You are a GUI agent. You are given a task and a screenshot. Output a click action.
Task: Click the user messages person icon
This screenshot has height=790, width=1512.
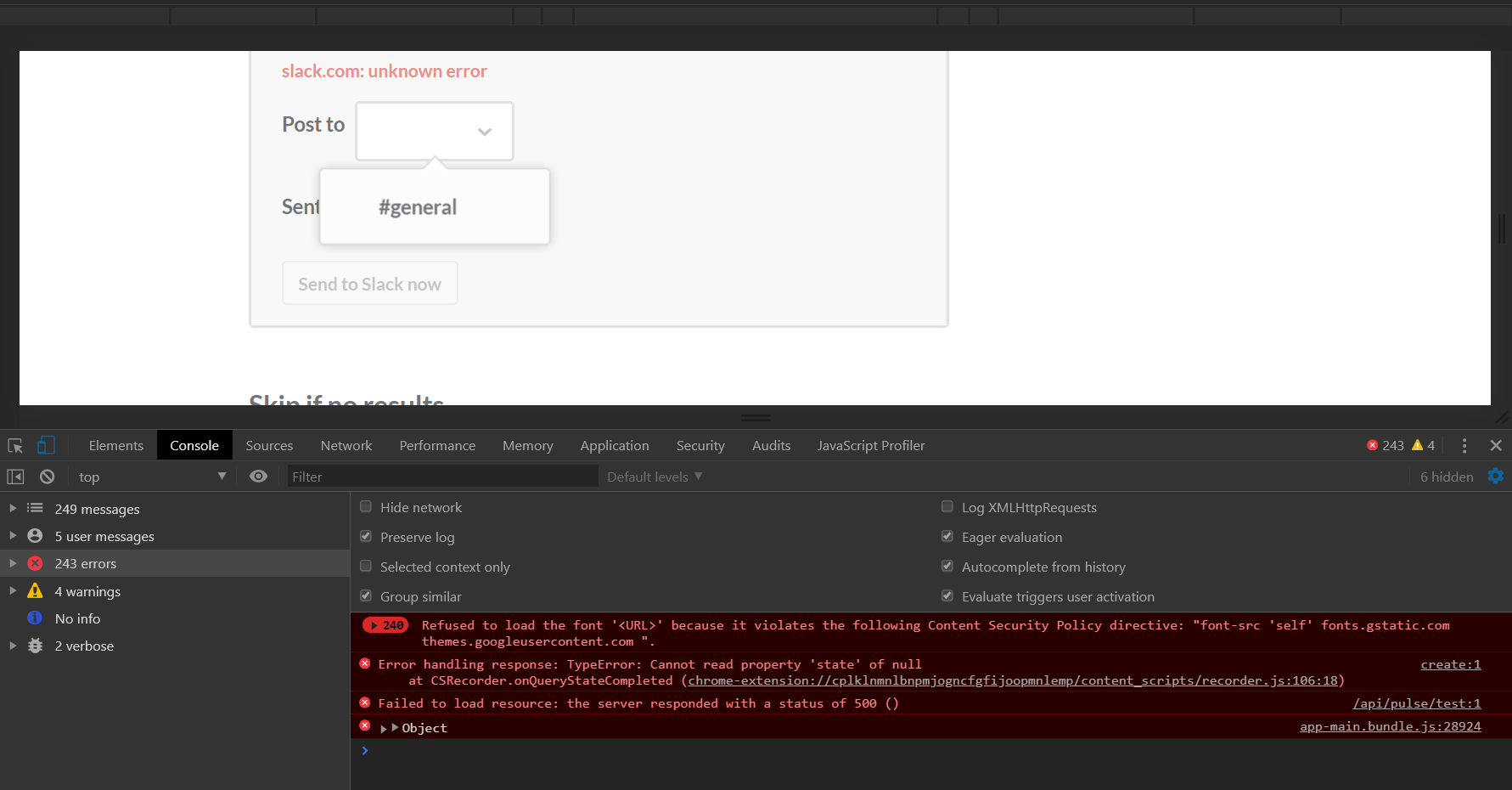(35, 536)
